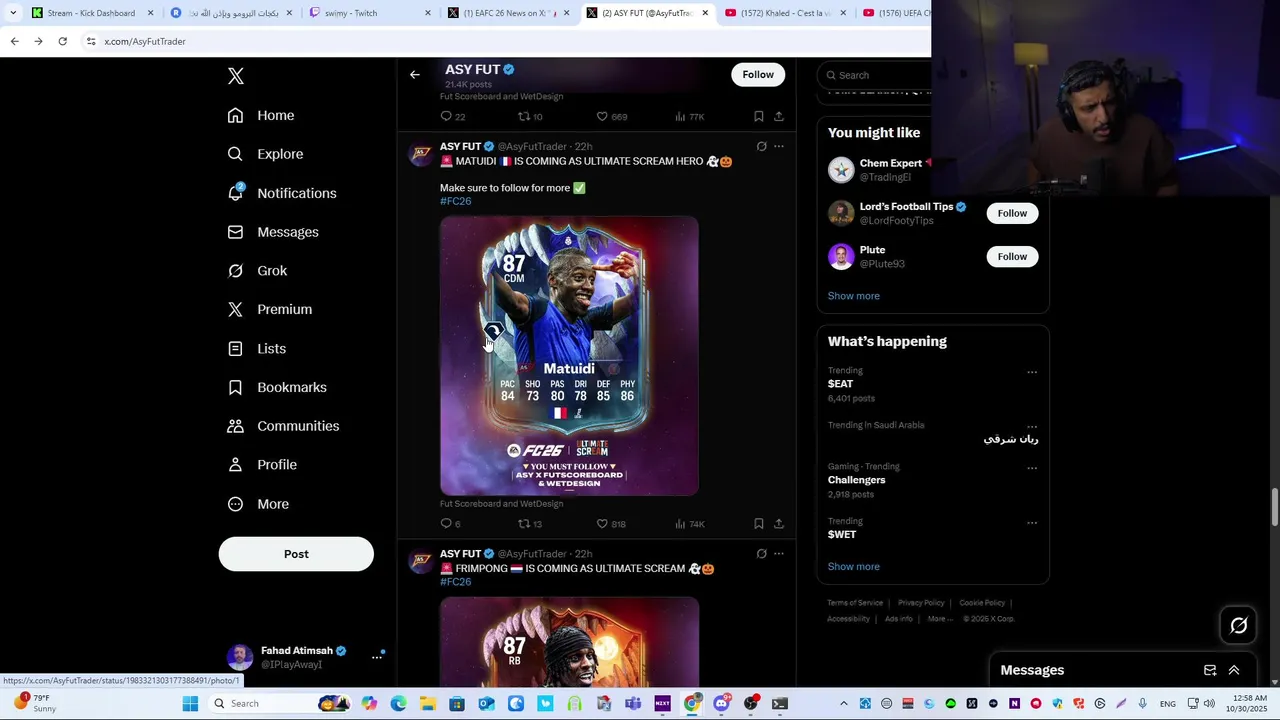Open the $EAT trending topic
This screenshot has height=720, width=1280.
point(841,384)
